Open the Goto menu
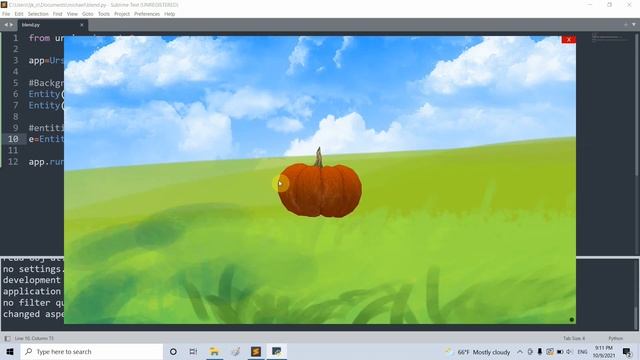 tap(87, 14)
